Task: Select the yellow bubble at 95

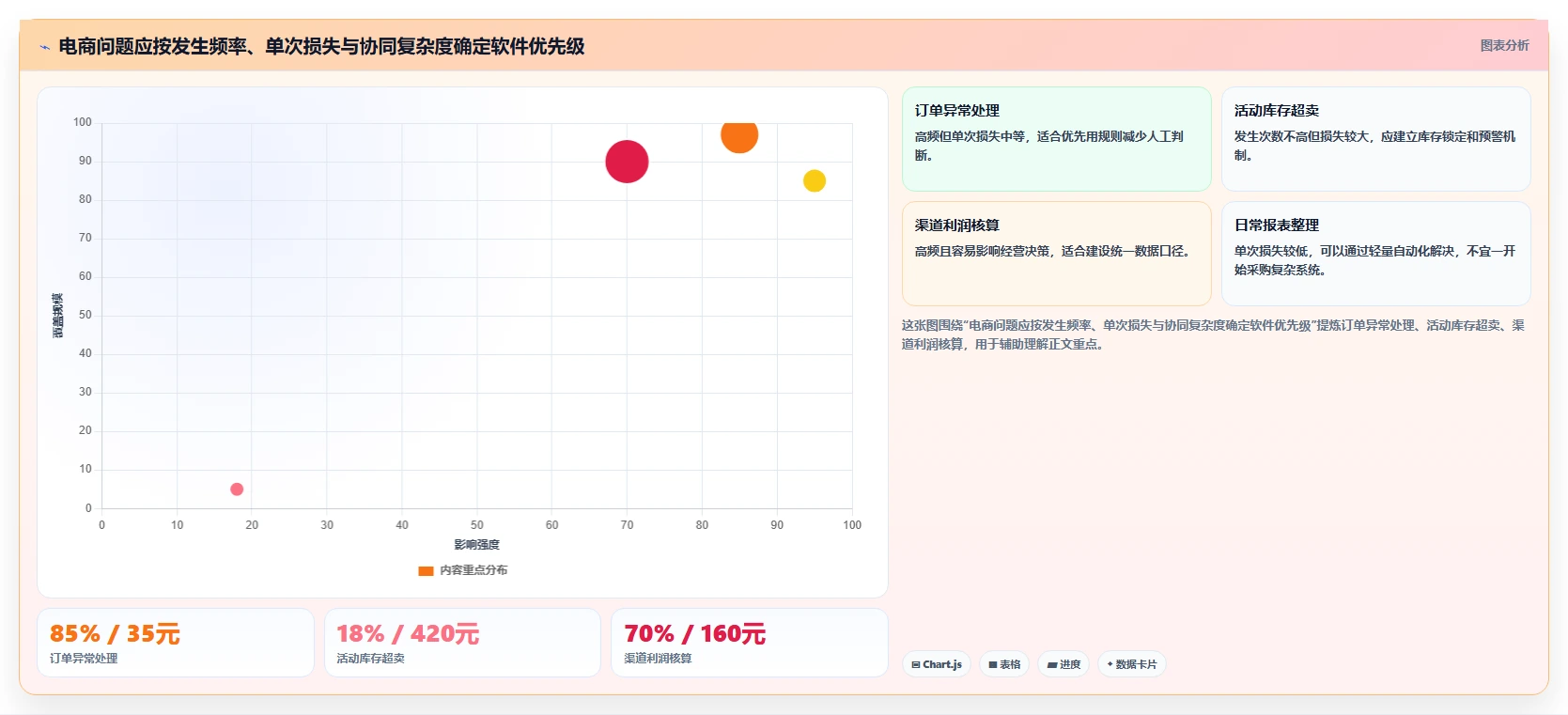Action: pos(815,180)
